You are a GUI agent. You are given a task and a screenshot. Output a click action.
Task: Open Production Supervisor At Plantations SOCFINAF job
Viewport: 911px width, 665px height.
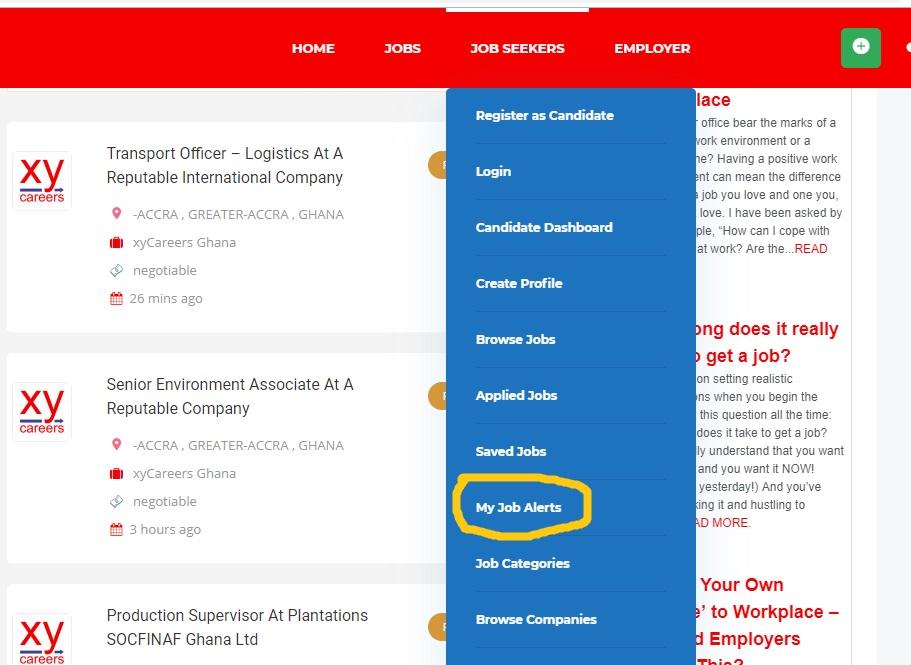click(x=237, y=627)
